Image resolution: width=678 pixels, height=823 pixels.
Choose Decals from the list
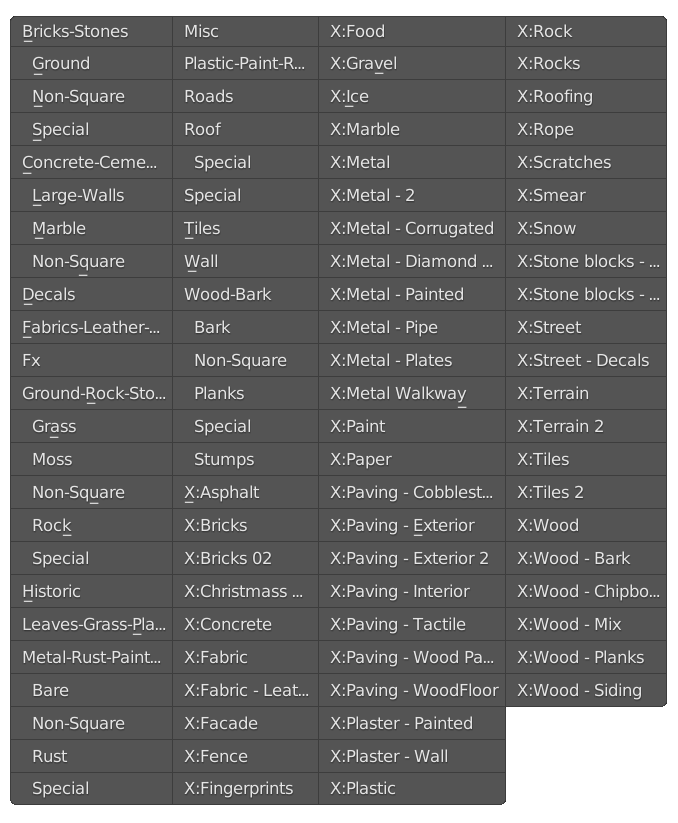coord(91,294)
